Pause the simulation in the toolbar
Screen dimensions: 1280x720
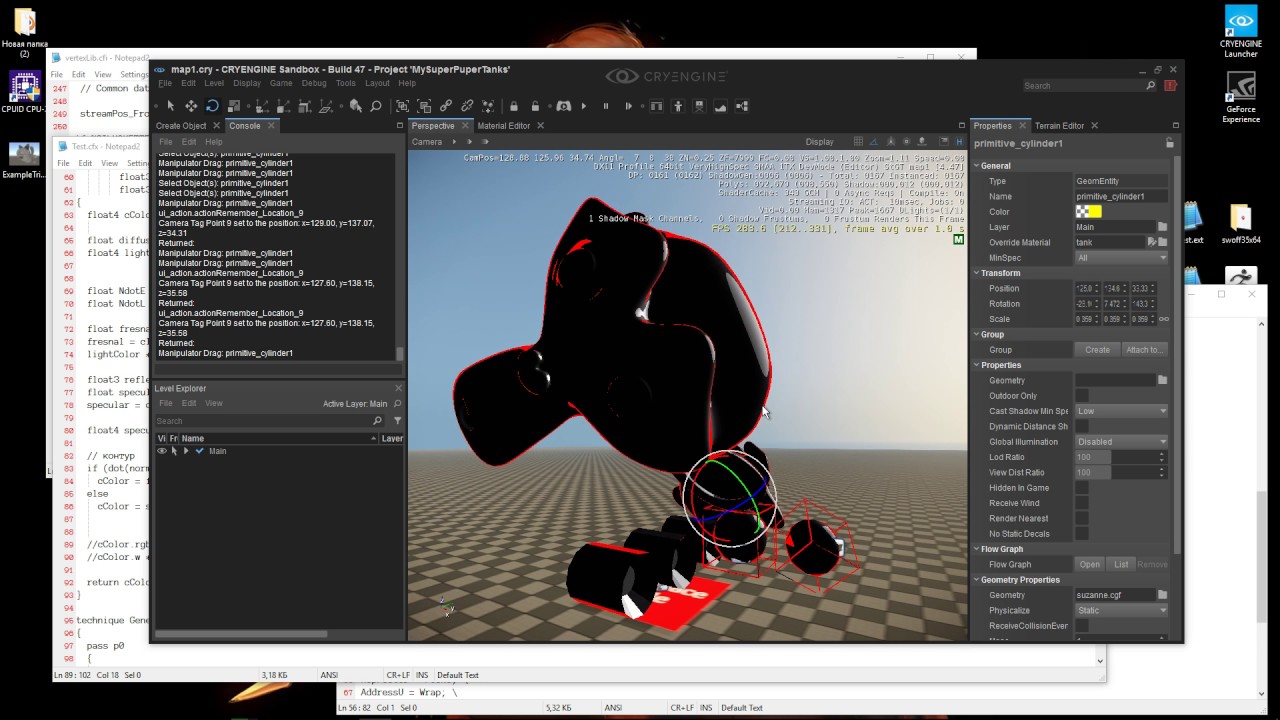click(605, 106)
